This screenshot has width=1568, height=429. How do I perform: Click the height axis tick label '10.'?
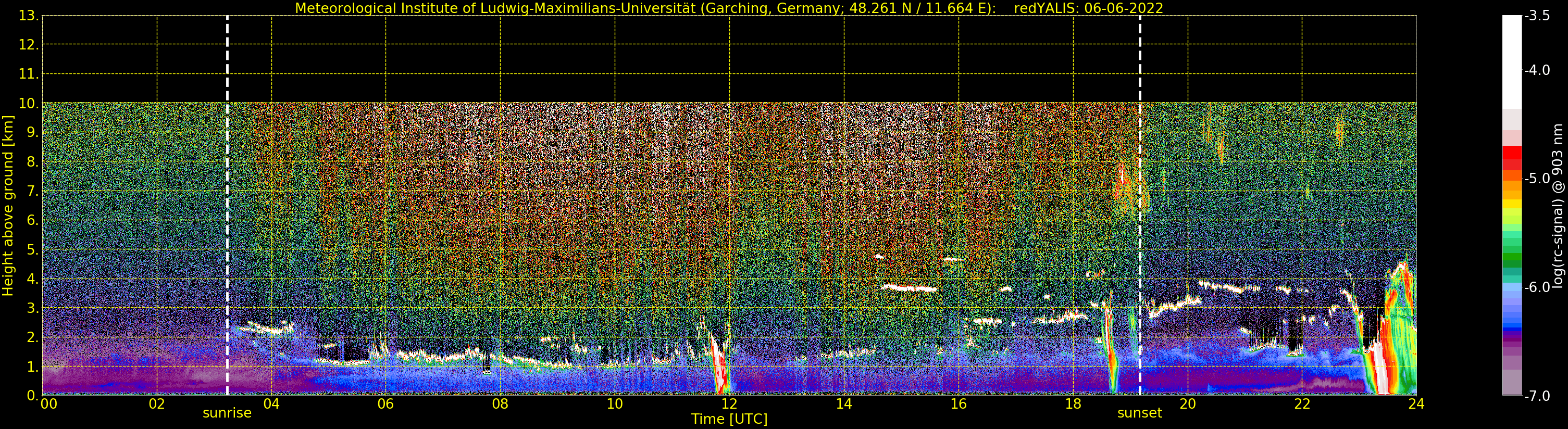29,104
